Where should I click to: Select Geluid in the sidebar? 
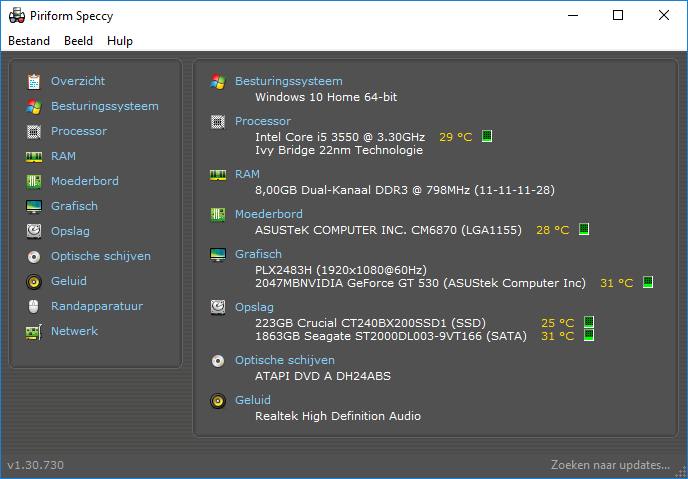tap(68, 281)
